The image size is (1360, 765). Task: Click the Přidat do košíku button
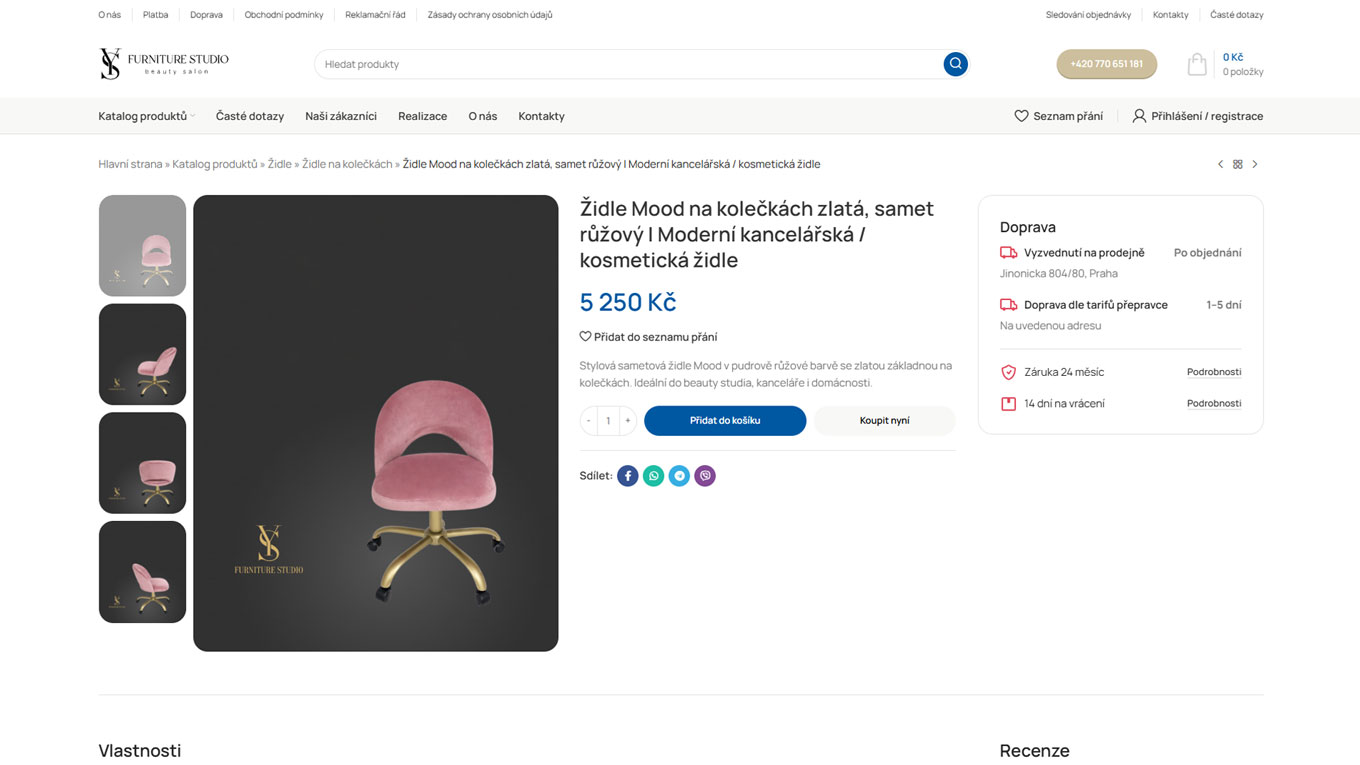click(725, 421)
